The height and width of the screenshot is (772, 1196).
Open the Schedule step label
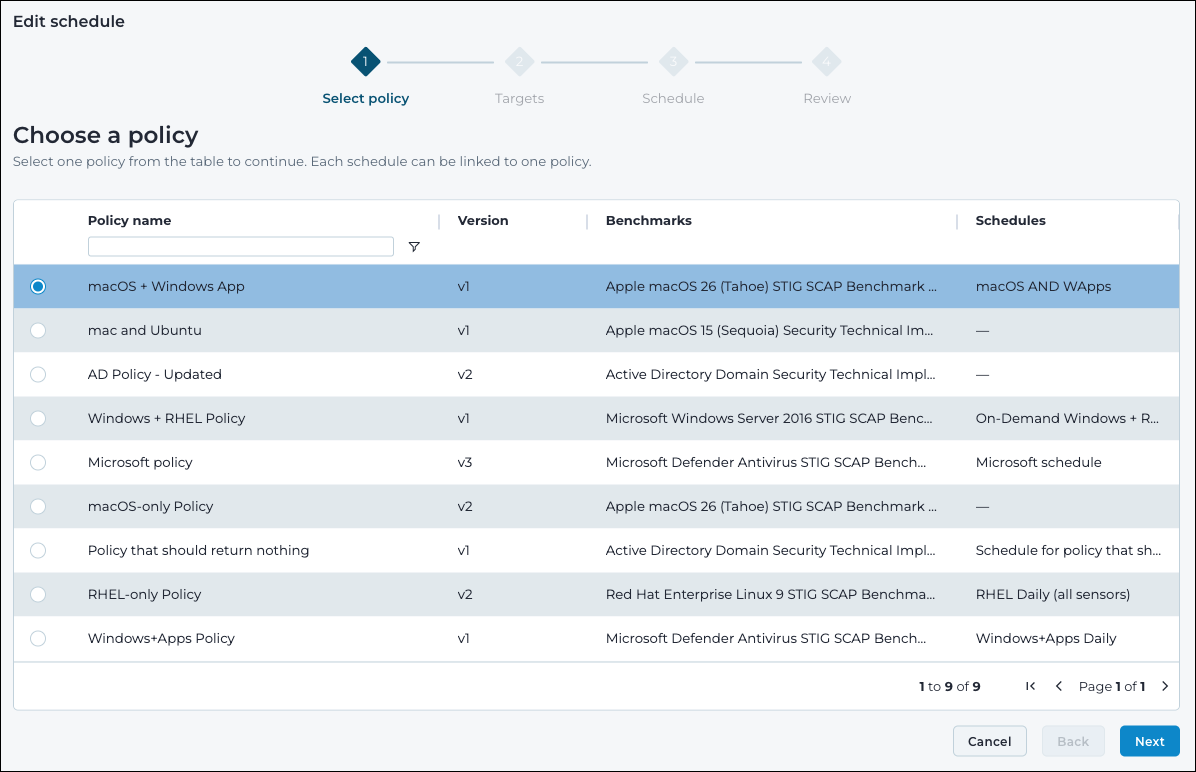[x=674, y=98]
